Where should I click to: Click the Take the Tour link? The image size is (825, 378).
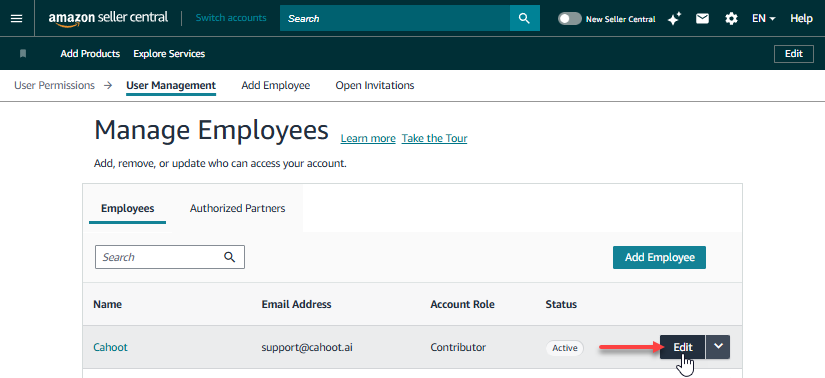coord(434,138)
